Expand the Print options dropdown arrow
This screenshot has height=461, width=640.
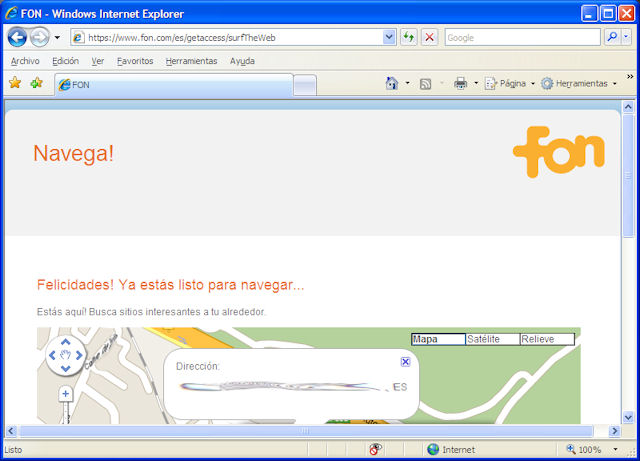click(476, 83)
